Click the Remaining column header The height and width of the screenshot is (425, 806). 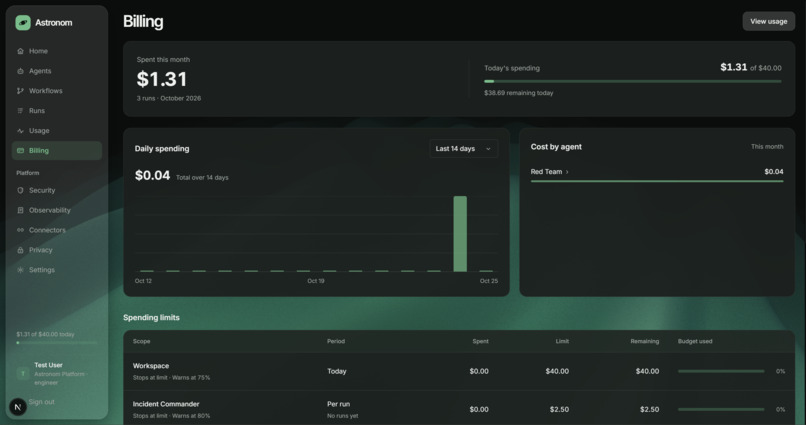645,341
